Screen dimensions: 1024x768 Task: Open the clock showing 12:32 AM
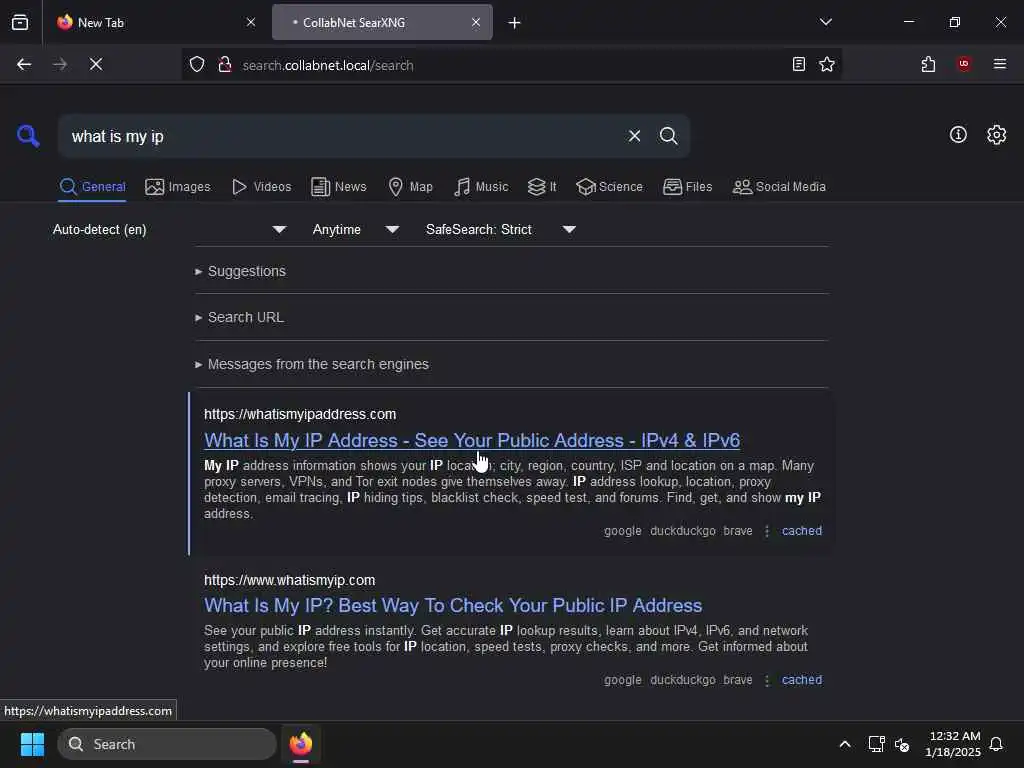coord(953,744)
